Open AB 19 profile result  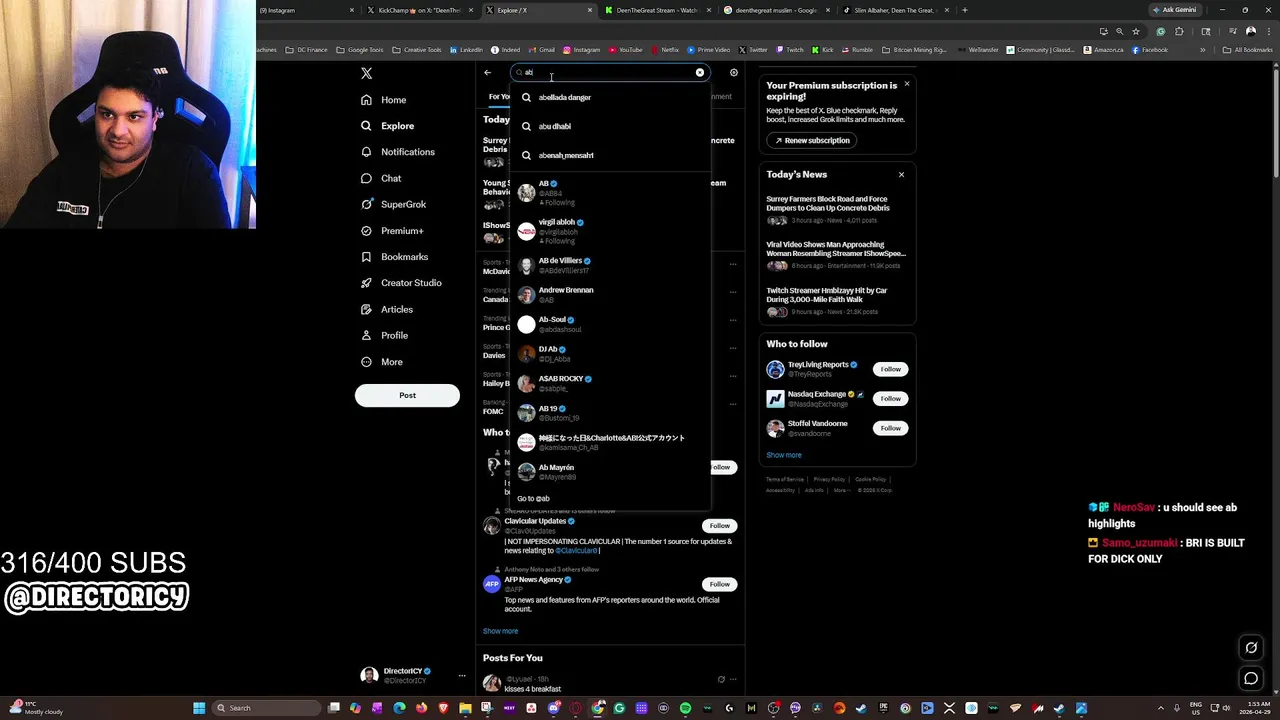point(610,413)
